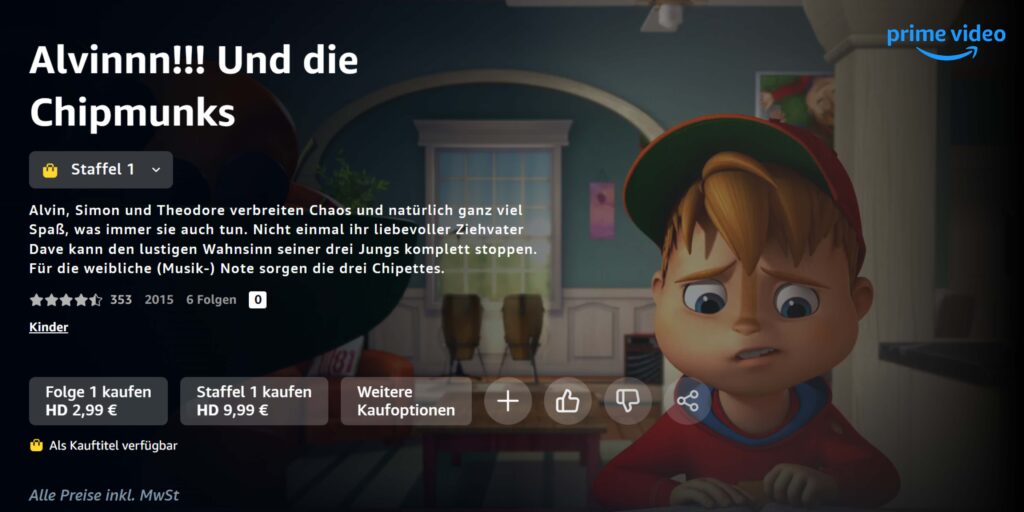Click the 6 Folgen episode count

point(212,300)
